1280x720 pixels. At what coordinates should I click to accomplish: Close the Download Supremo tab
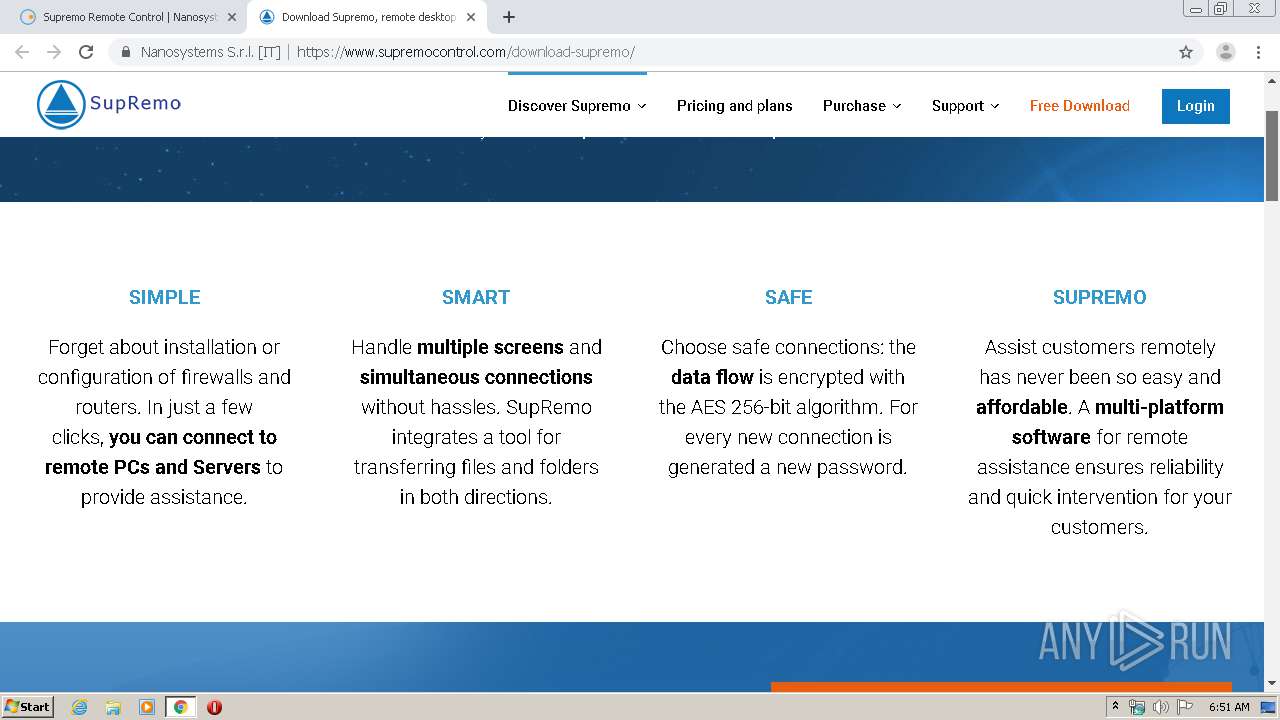[471, 17]
